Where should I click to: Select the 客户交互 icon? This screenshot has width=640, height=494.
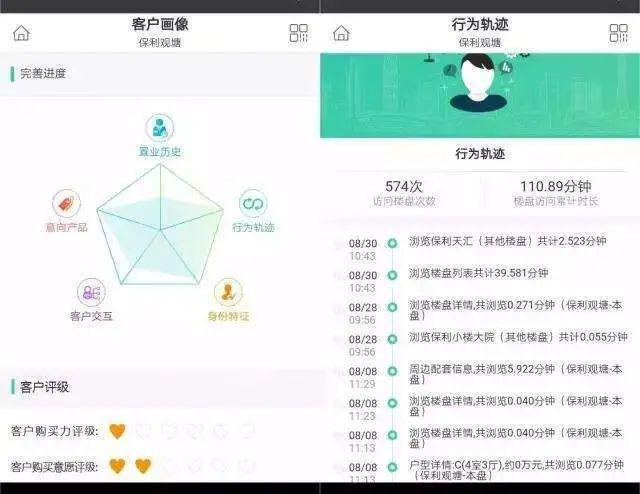tap(91, 292)
